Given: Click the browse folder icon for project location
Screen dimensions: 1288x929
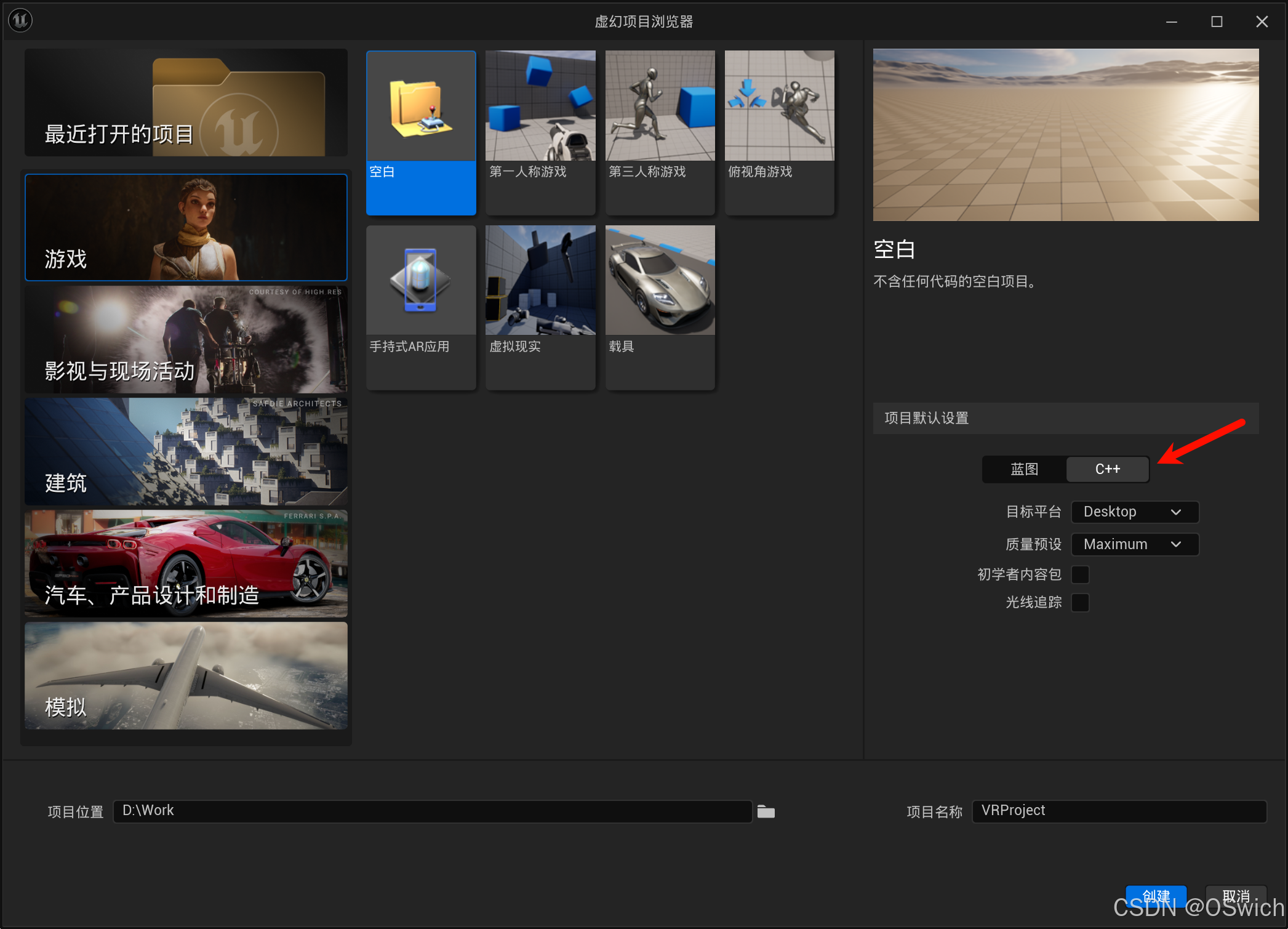Looking at the screenshot, I should (x=766, y=811).
